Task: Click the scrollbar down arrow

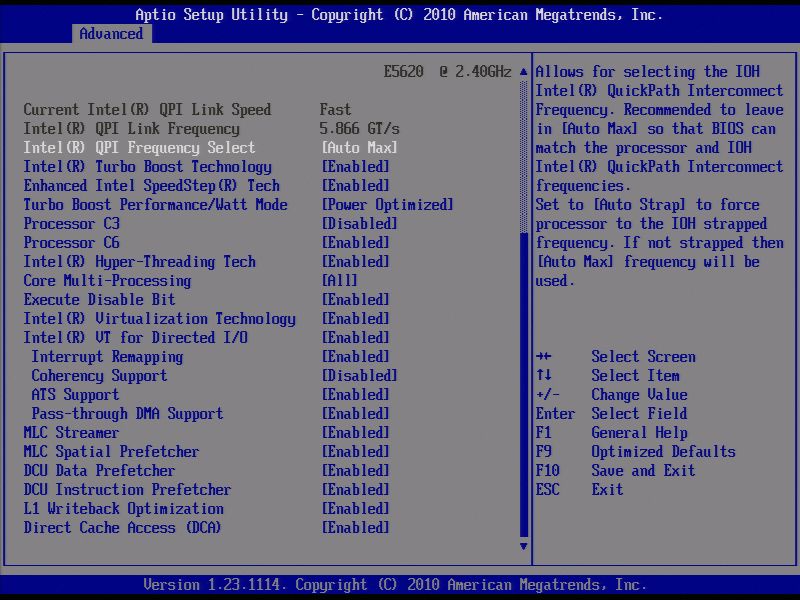Action: pyautogui.click(x=523, y=546)
